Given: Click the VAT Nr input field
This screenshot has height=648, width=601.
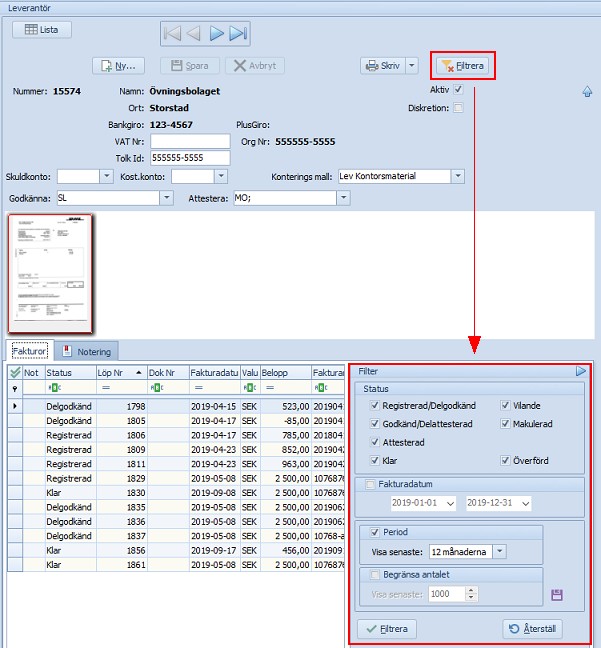Looking at the screenshot, I should coord(190,141).
